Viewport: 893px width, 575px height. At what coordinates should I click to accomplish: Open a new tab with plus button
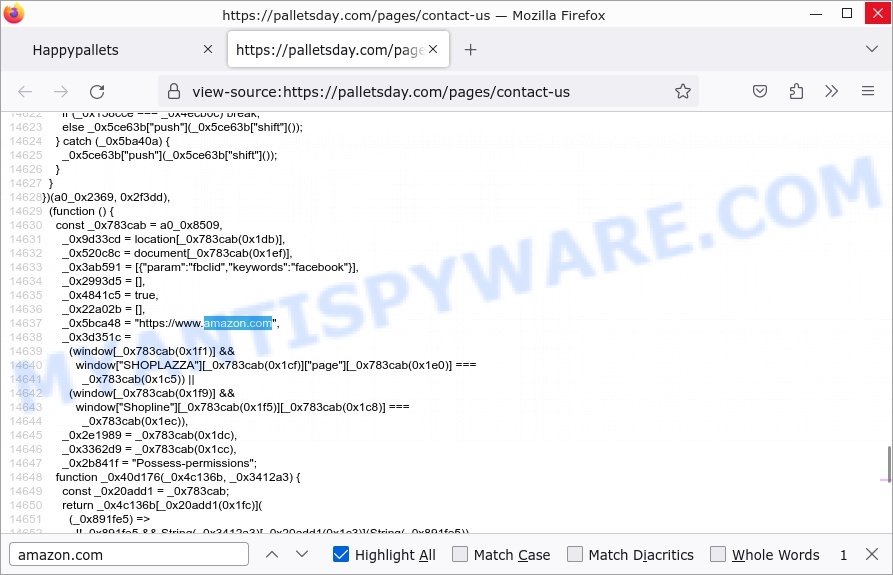click(x=470, y=50)
